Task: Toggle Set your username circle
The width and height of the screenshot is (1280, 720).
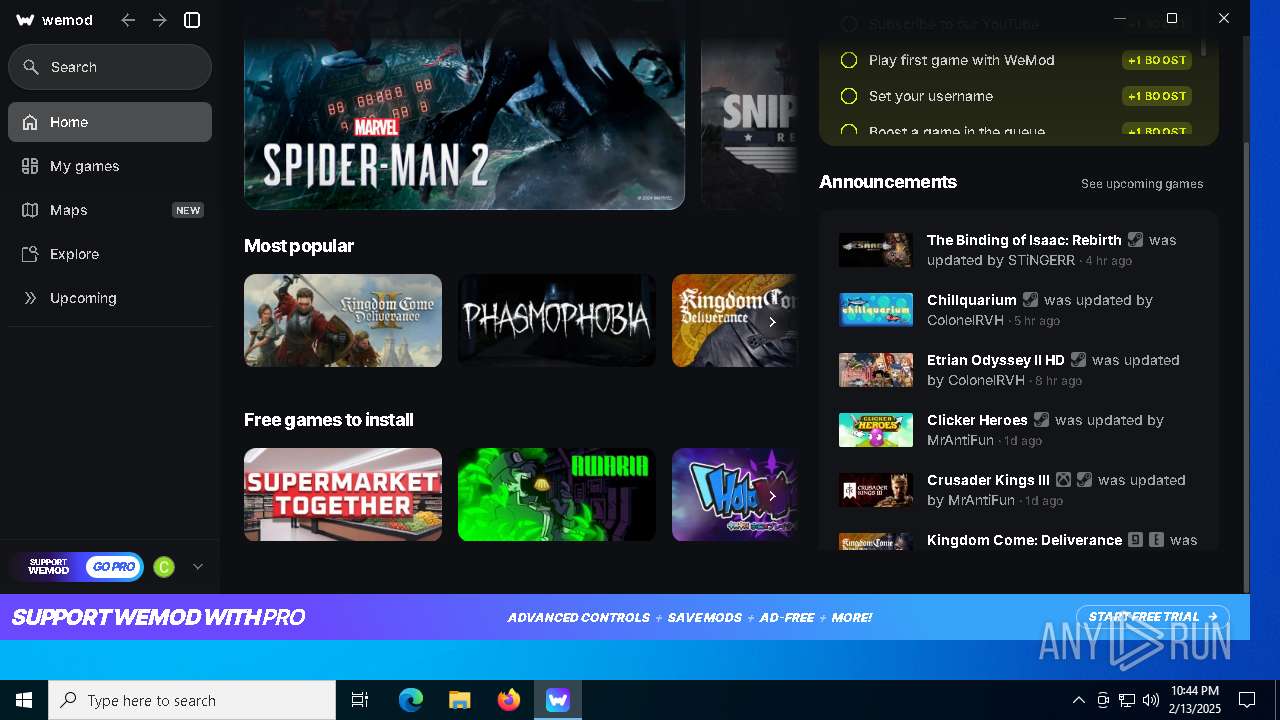Action: point(849,96)
